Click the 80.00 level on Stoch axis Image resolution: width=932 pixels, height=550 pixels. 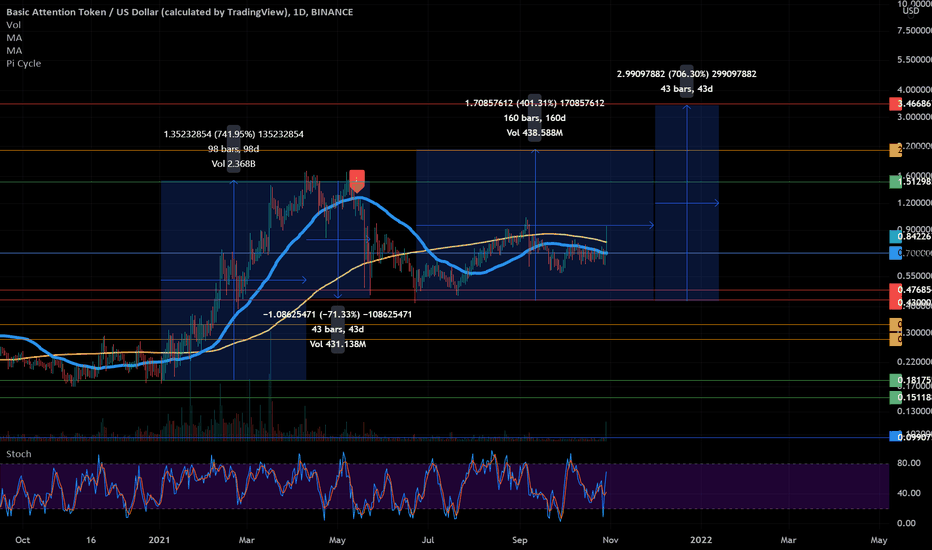click(909, 463)
